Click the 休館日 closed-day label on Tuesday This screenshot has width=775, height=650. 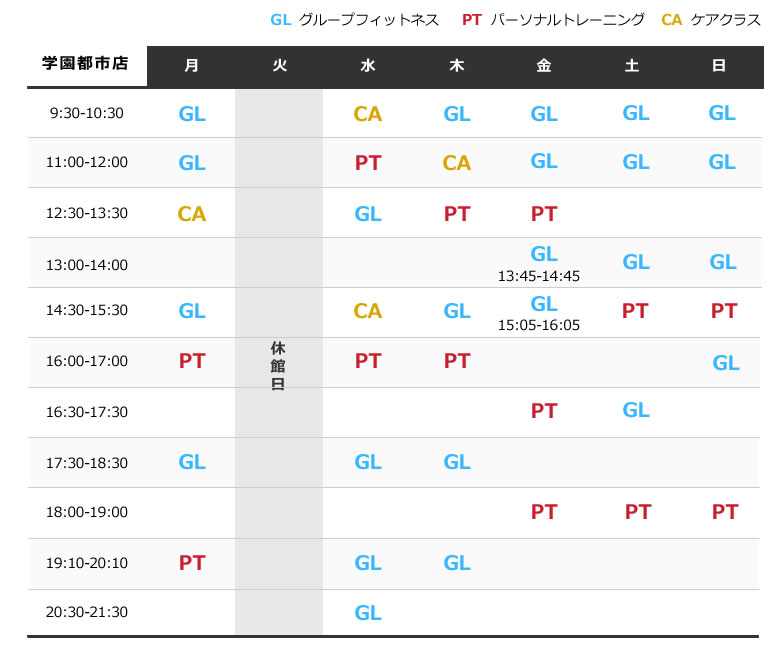pos(278,365)
